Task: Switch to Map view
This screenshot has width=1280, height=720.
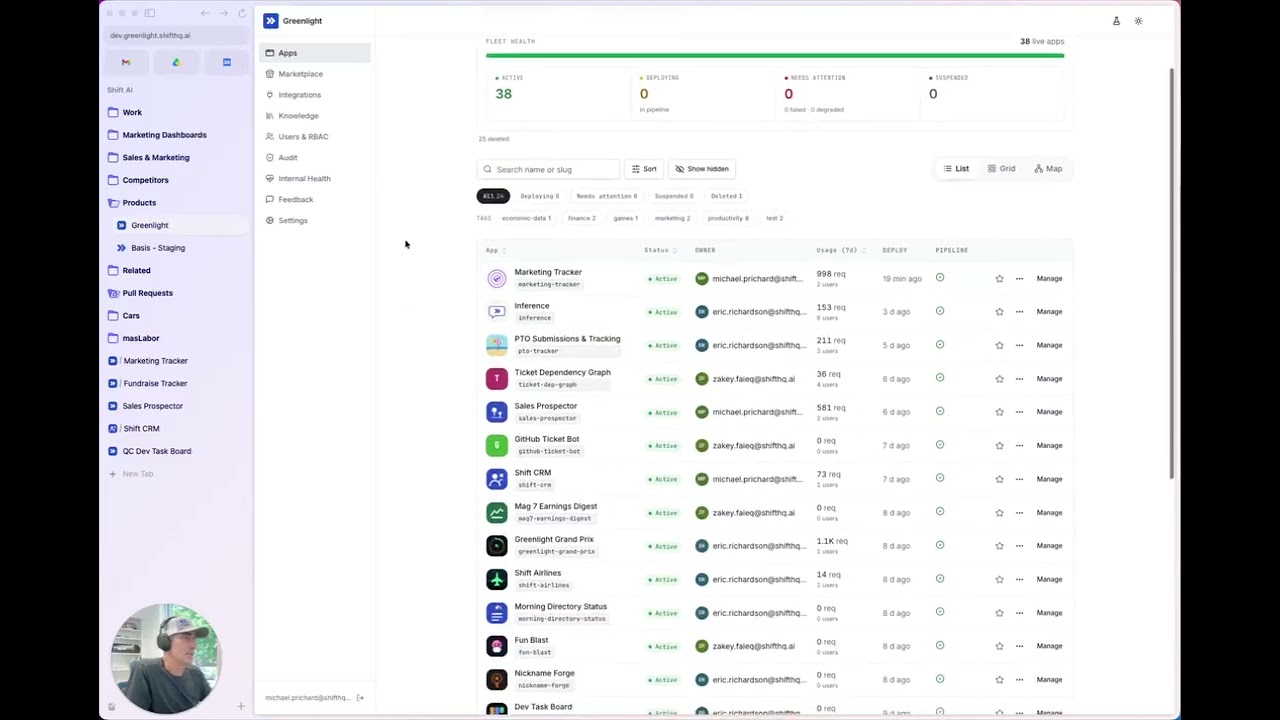Action: pos(1048,169)
